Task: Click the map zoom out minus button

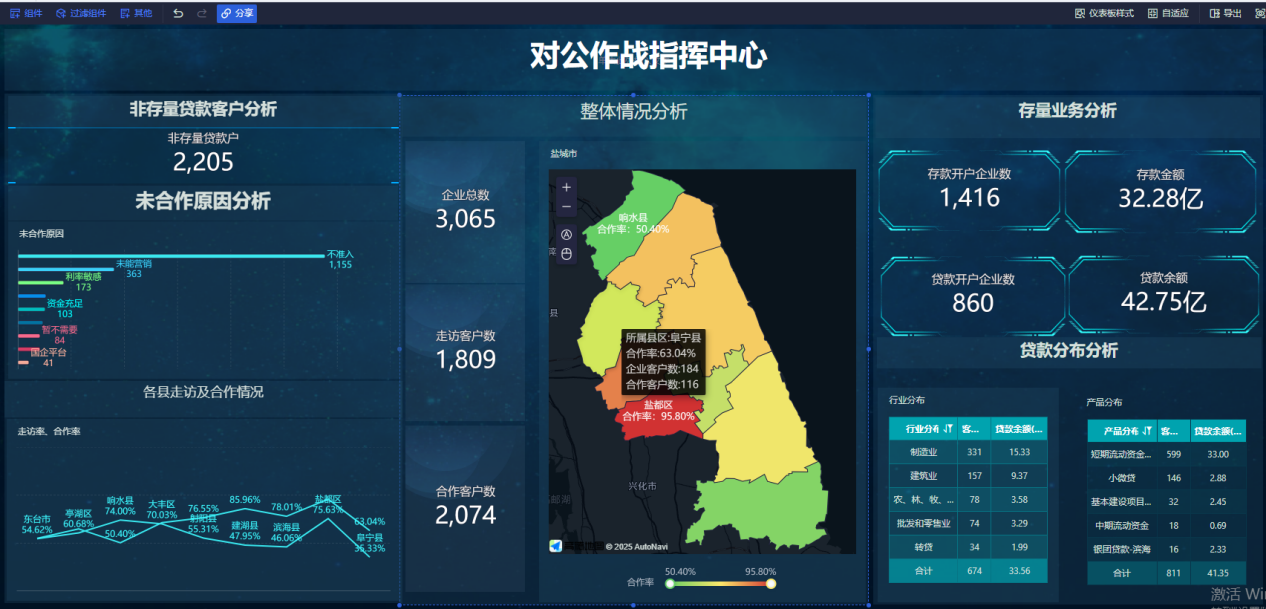Action: (567, 206)
